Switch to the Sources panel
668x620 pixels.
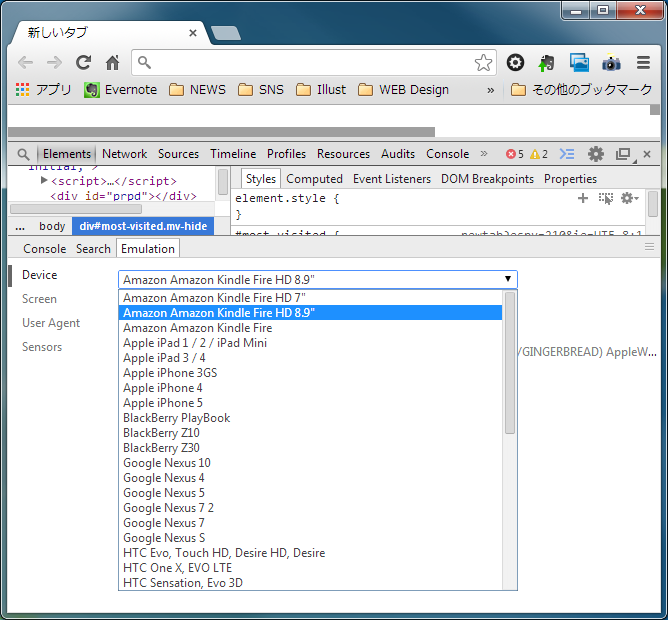click(179, 154)
